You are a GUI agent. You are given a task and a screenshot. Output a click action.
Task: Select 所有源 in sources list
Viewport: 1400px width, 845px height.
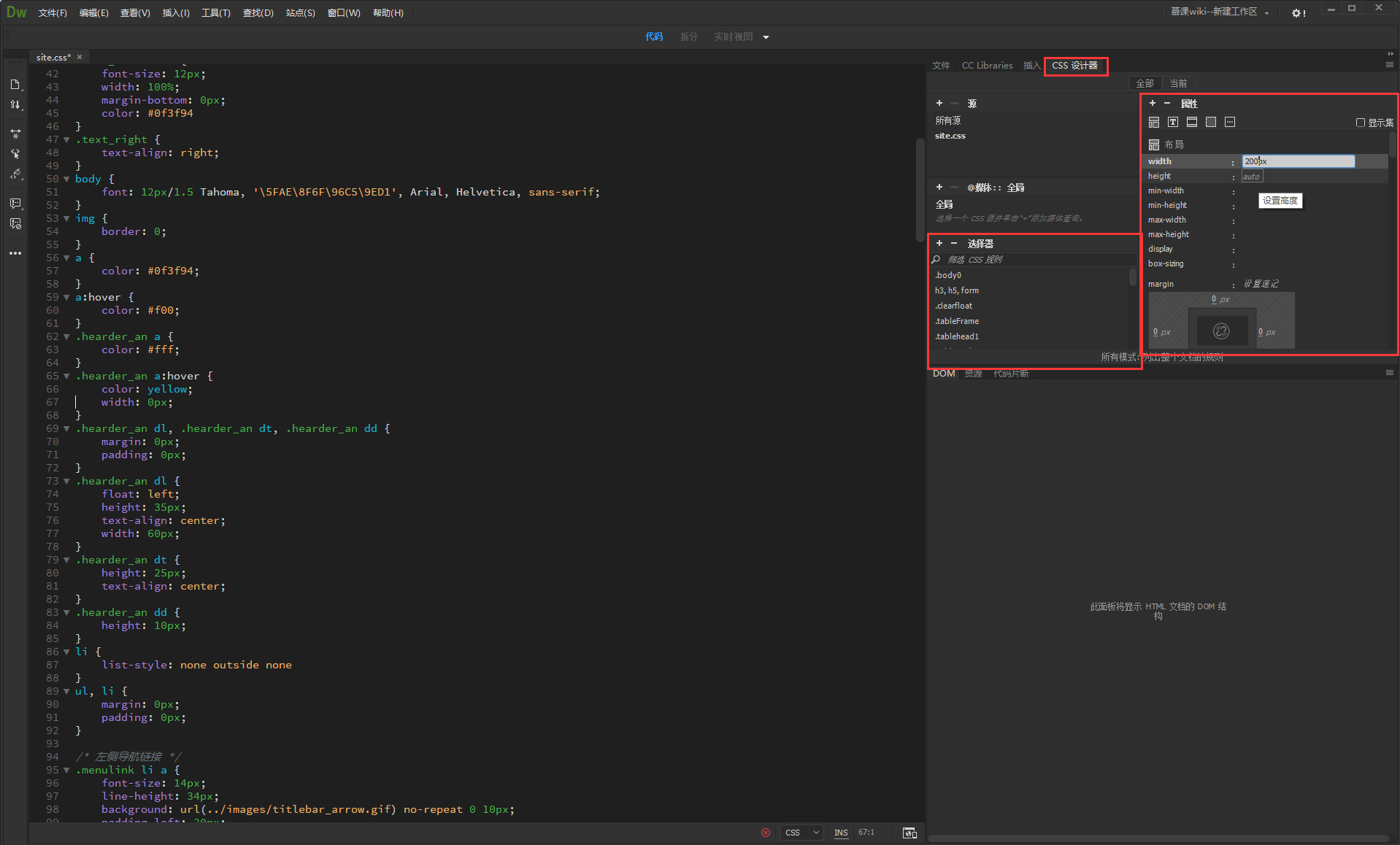pos(948,120)
